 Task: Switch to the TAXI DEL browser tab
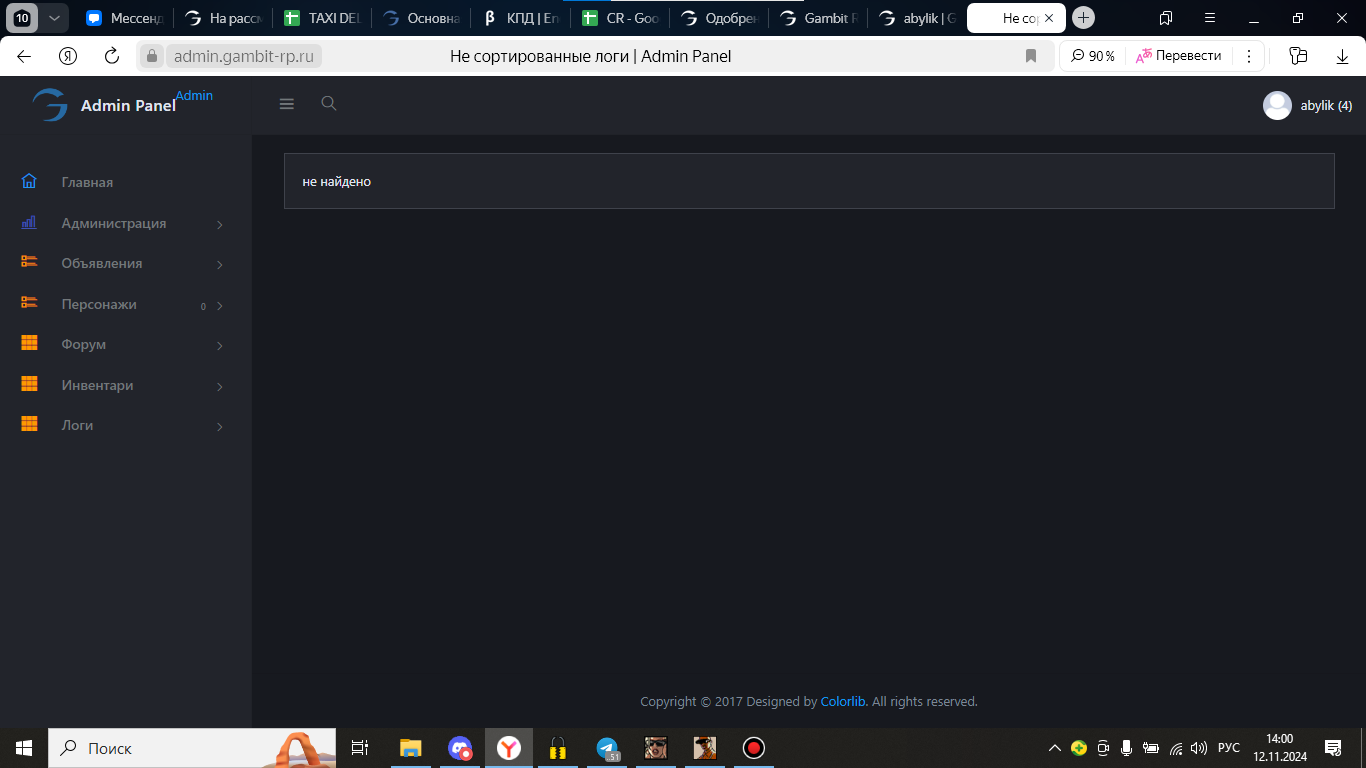[322, 18]
